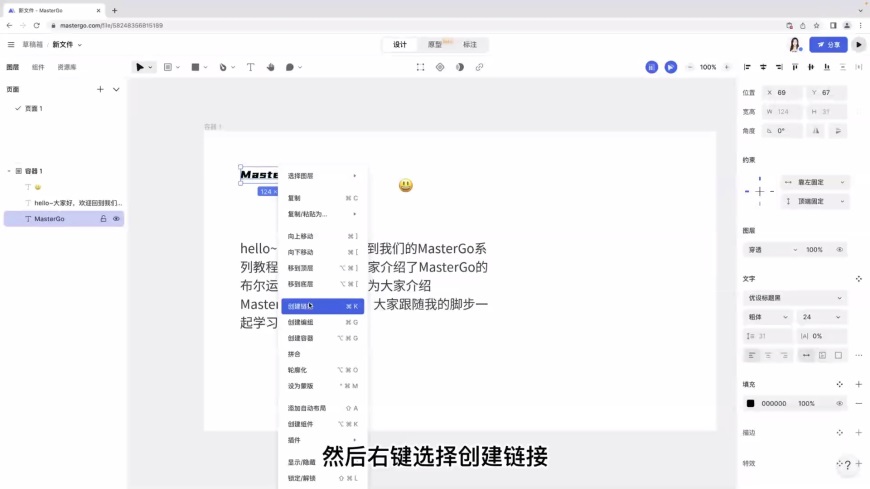Add a new page with plus icon
870x489 pixels.
[x=100, y=89]
